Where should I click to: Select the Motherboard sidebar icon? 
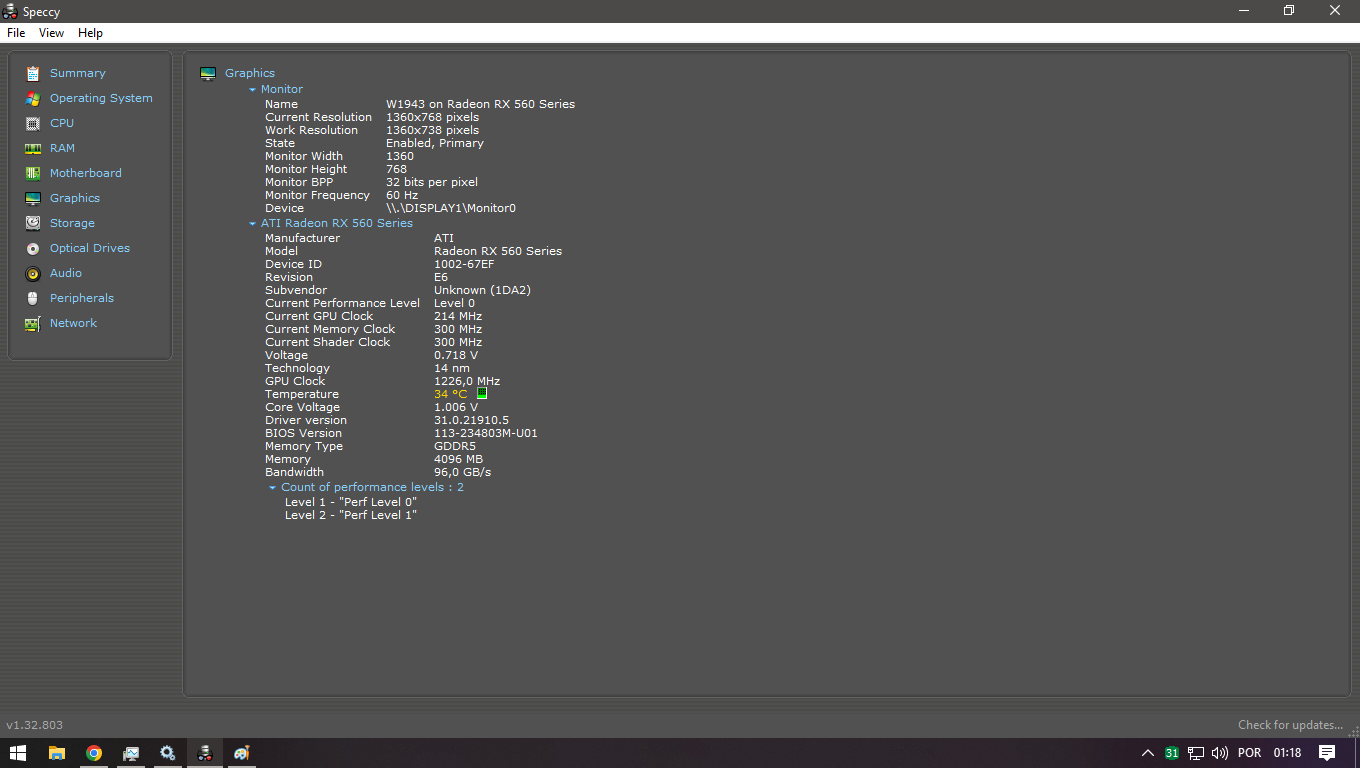pos(33,173)
